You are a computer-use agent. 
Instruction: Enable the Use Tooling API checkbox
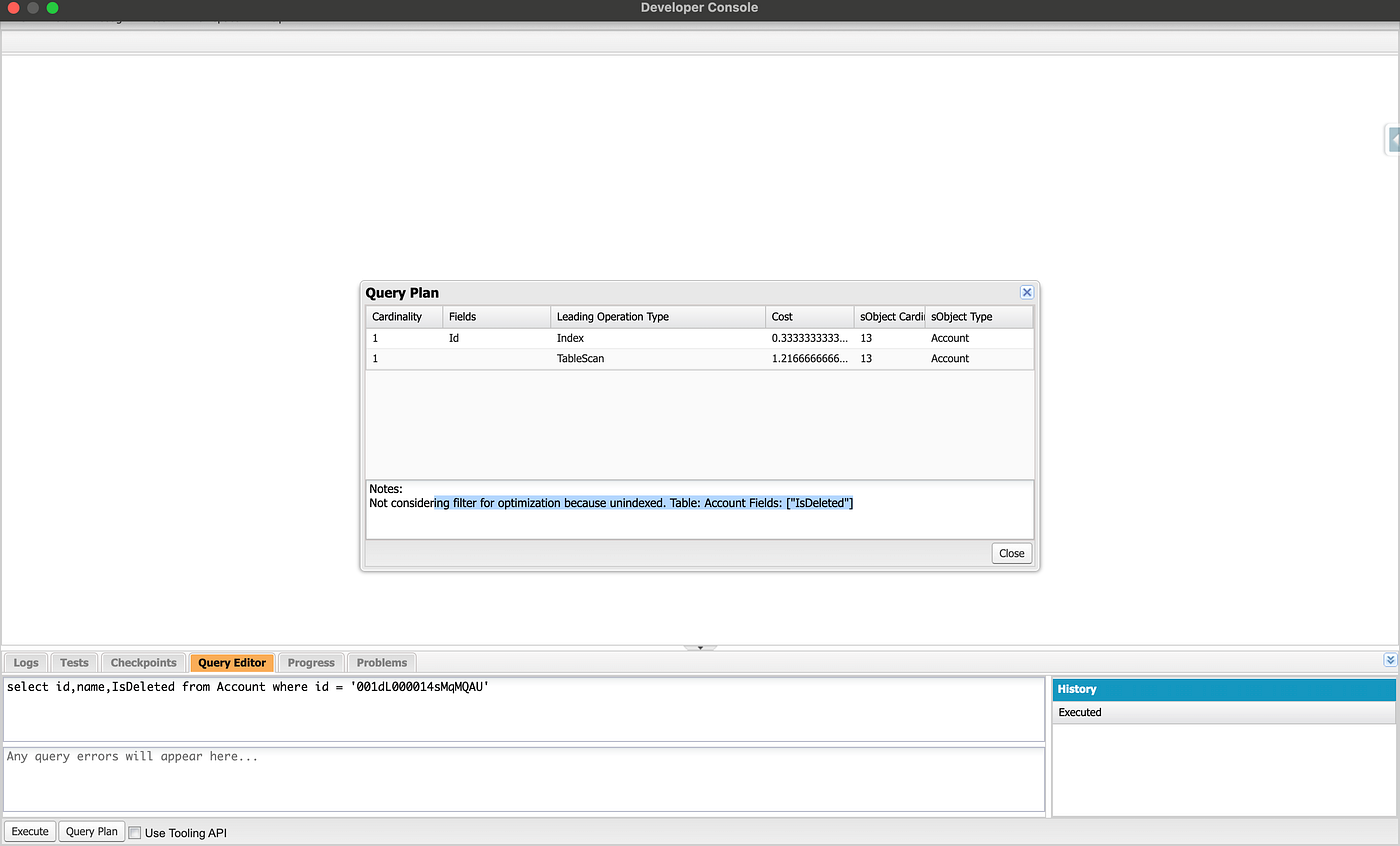tap(135, 832)
